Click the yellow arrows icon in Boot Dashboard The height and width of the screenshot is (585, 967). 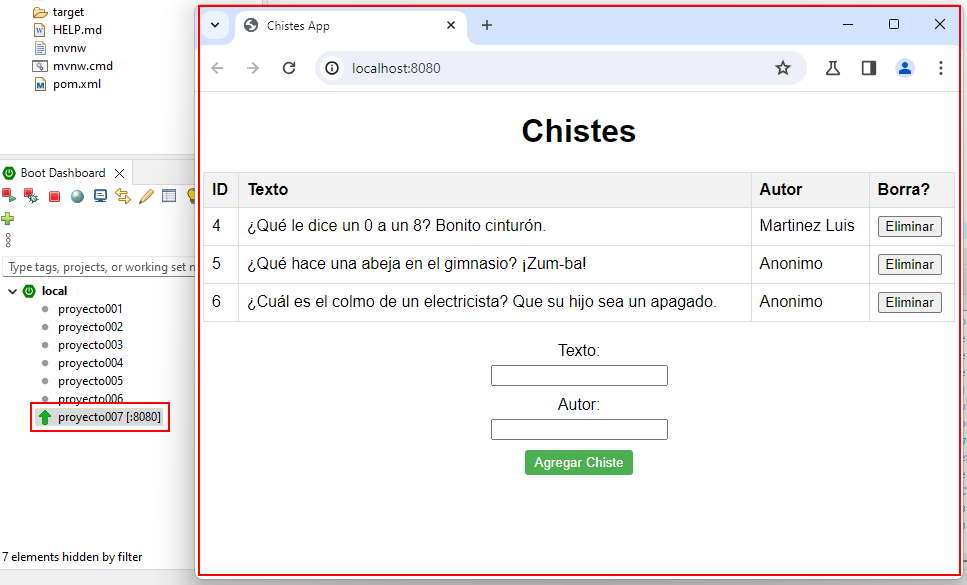123,196
